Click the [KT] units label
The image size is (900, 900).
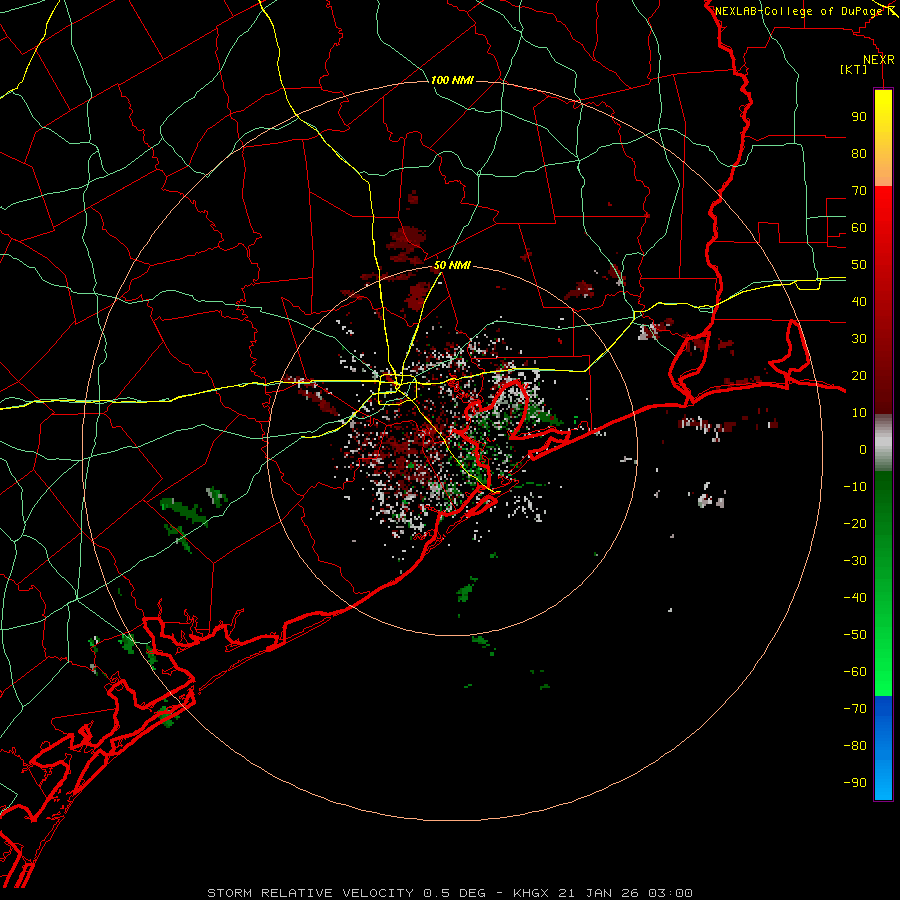tap(854, 69)
